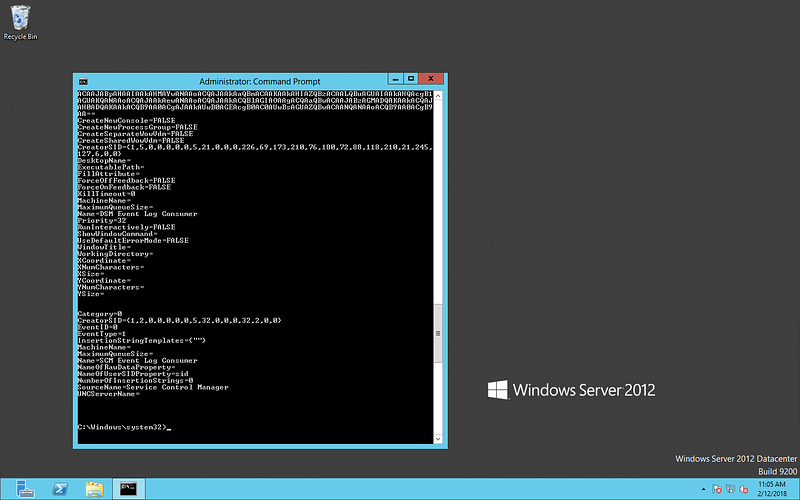Show hidden tray icons arrow
Image resolution: width=800 pixels, height=500 pixels.
(x=704, y=489)
